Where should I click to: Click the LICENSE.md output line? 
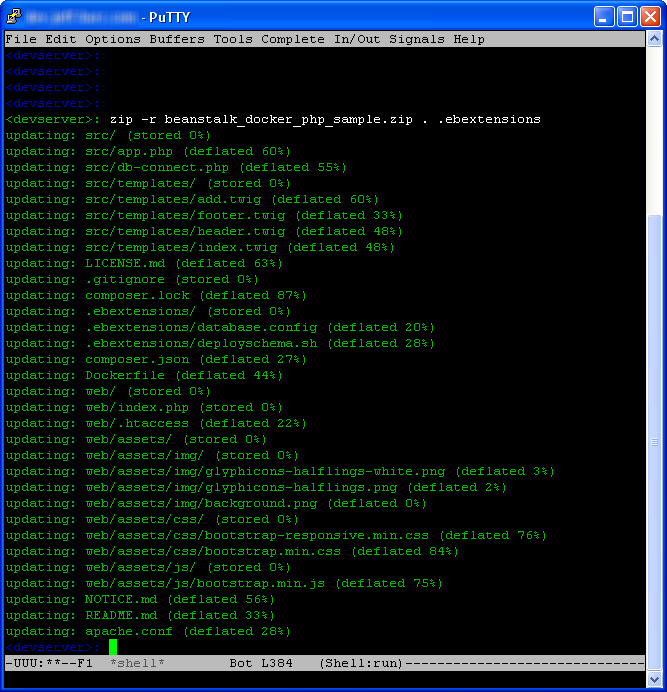144,263
